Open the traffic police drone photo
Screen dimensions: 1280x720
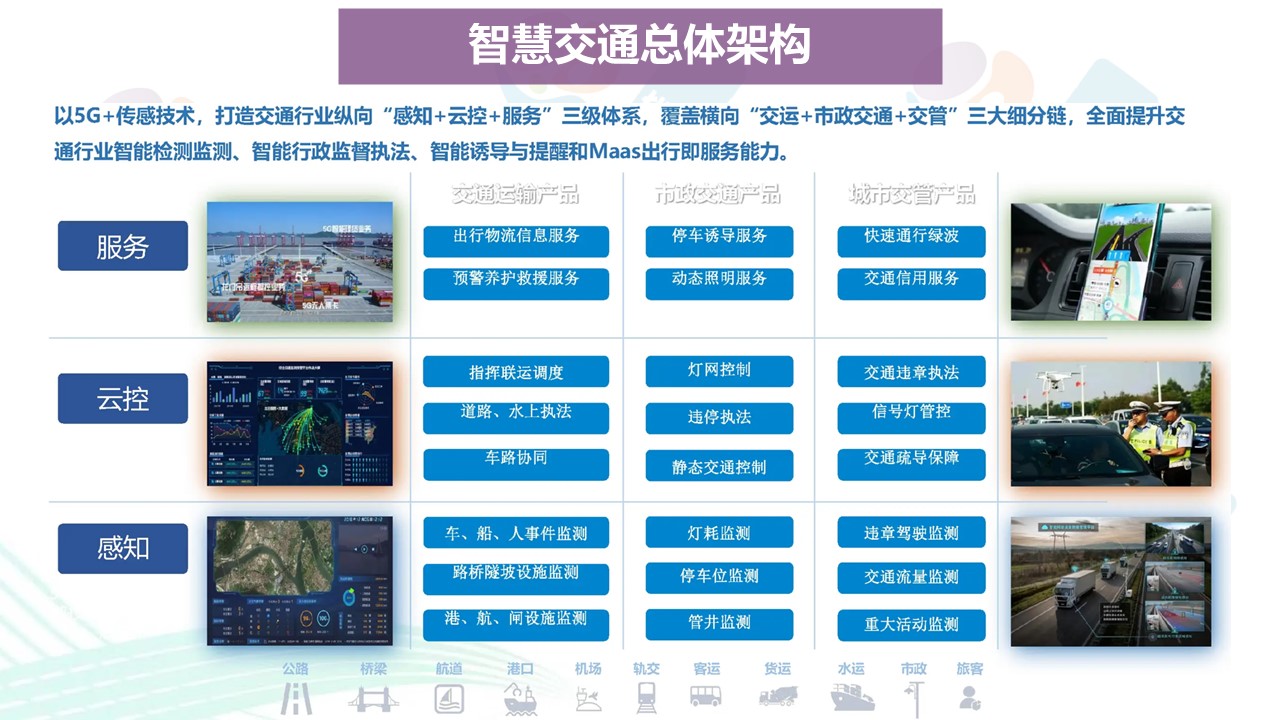point(1110,424)
